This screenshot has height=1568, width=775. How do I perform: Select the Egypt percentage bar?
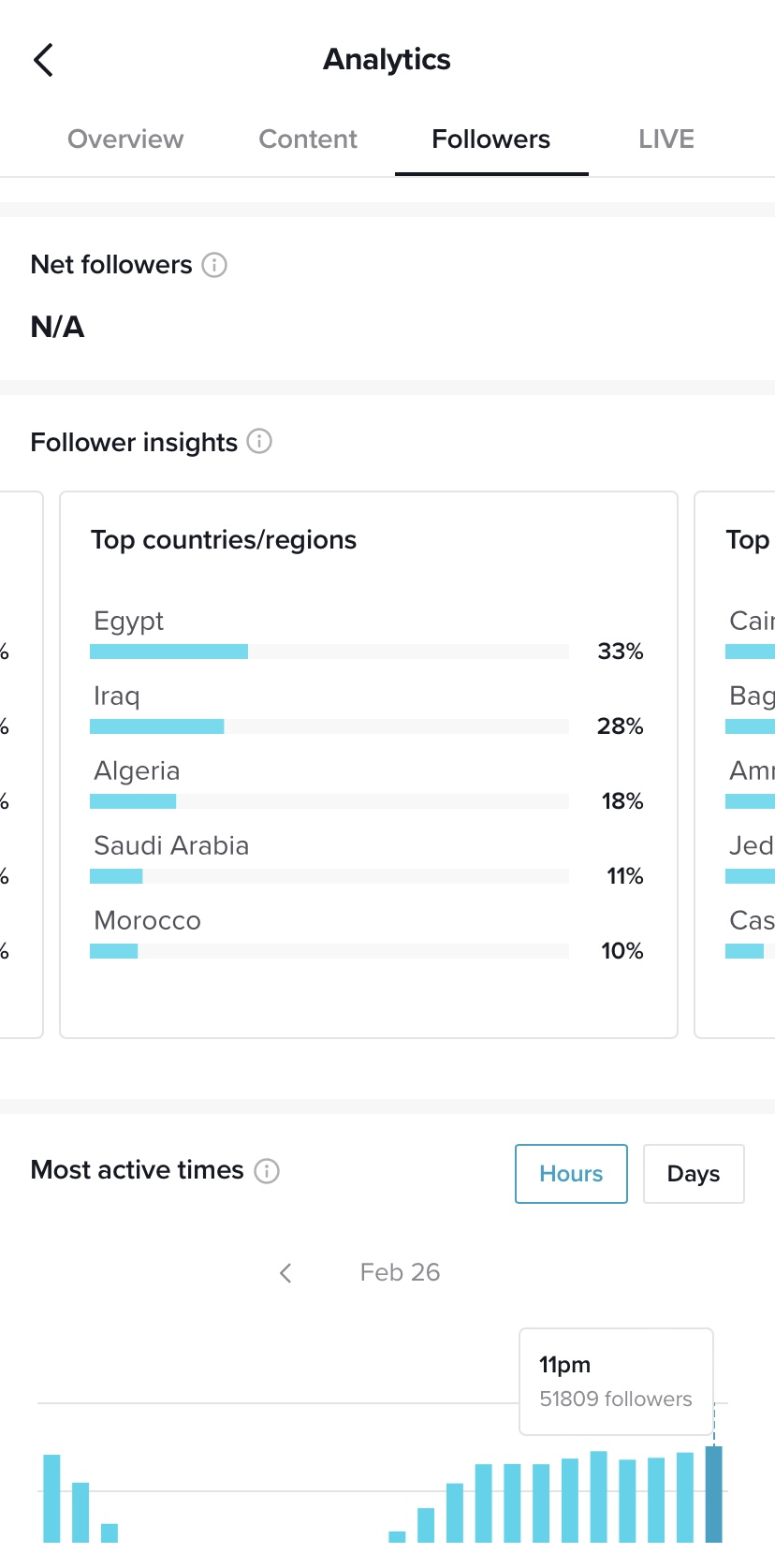(x=329, y=652)
